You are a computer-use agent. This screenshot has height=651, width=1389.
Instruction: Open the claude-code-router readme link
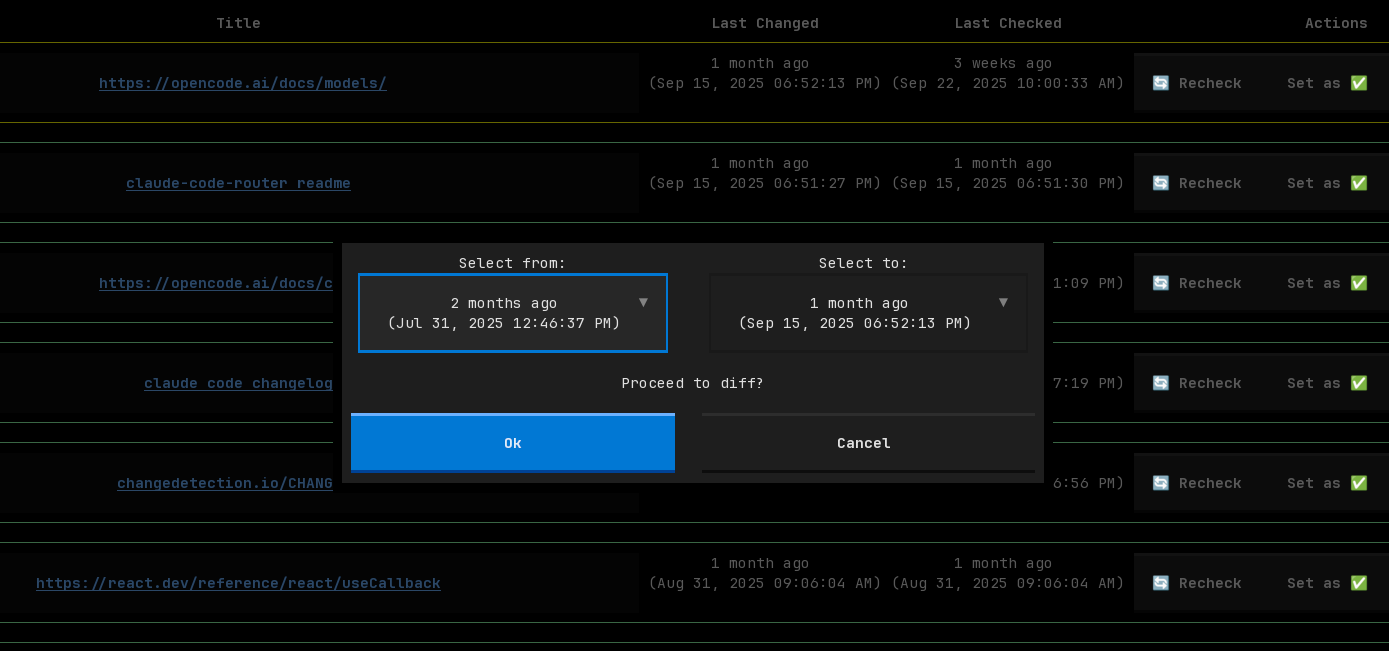point(238,183)
